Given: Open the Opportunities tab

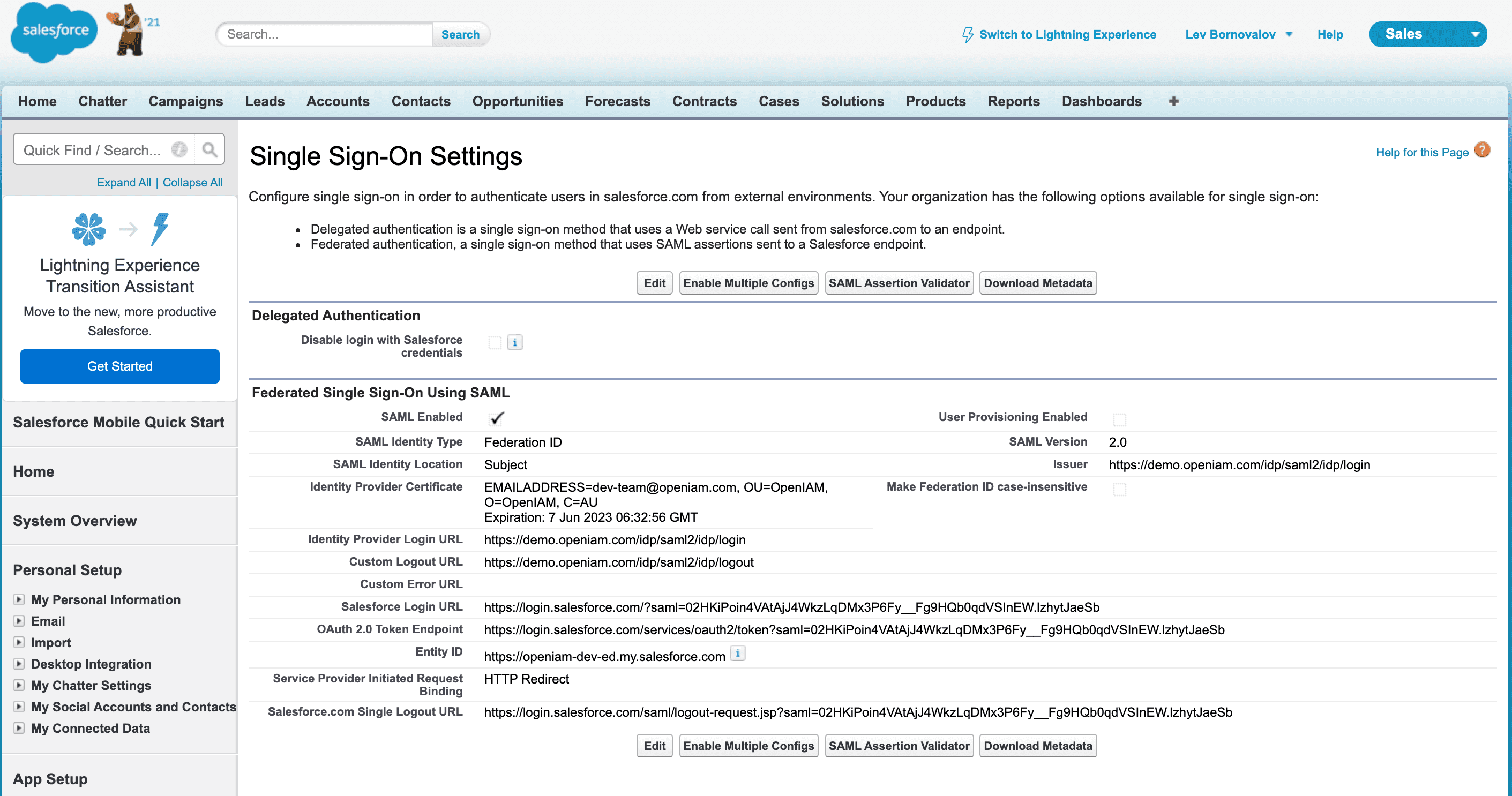Looking at the screenshot, I should point(517,101).
